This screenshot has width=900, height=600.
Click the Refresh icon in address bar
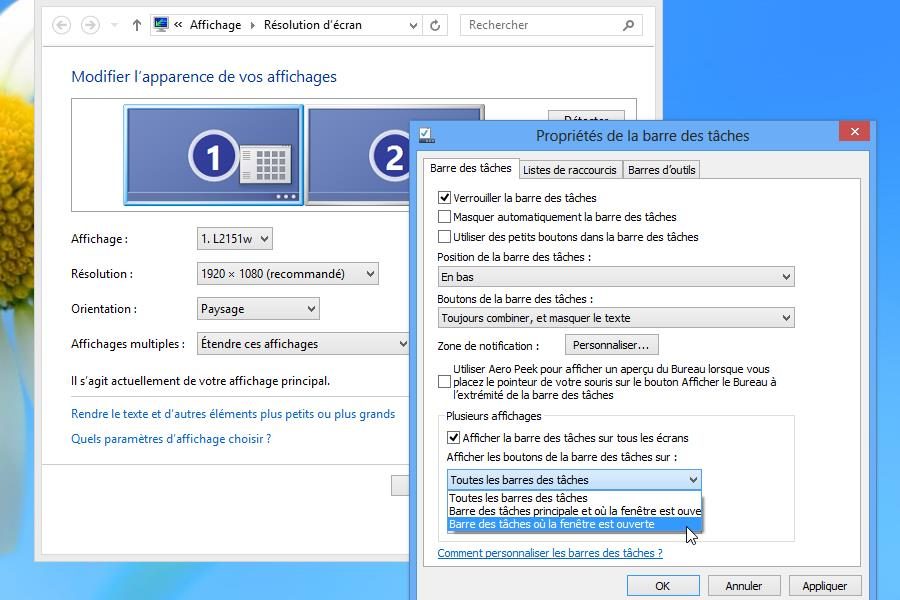click(x=435, y=25)
